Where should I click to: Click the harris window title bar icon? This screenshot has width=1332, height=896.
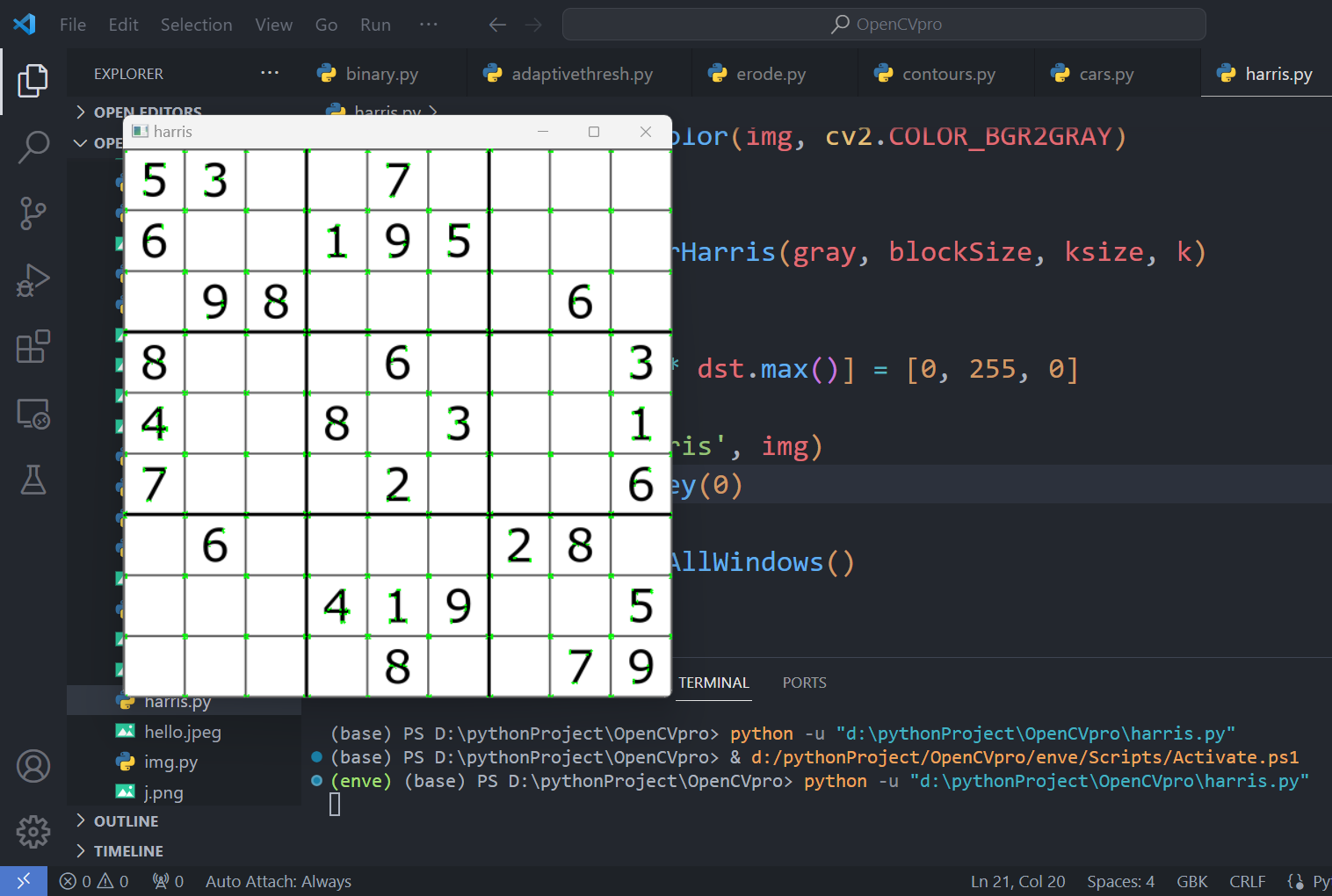click(x=140, y=131)
